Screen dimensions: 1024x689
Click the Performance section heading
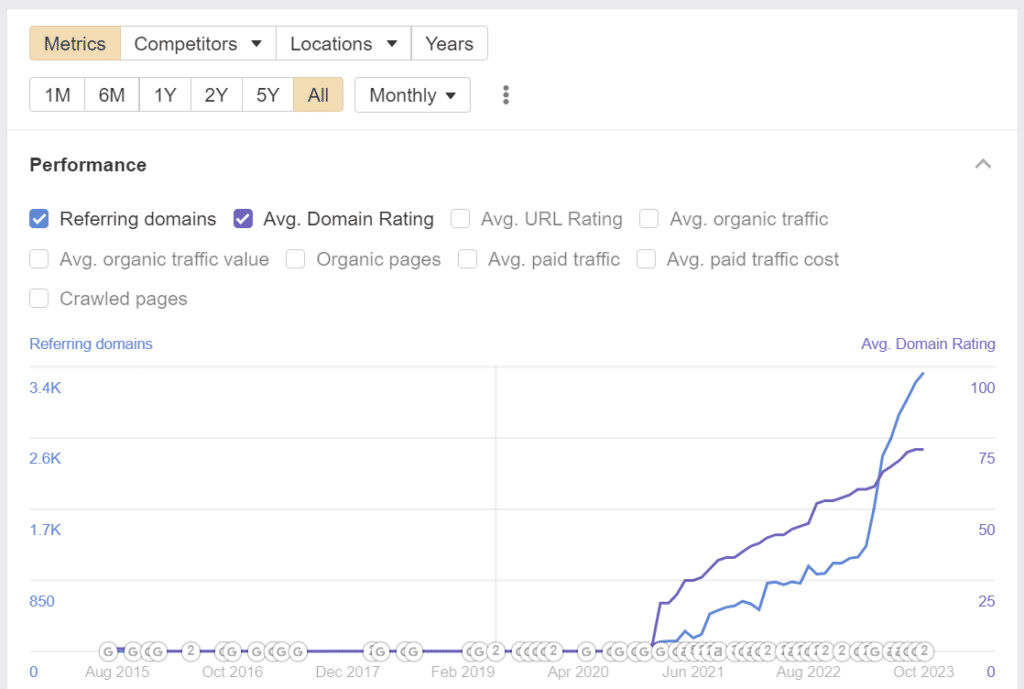point(88,165)
